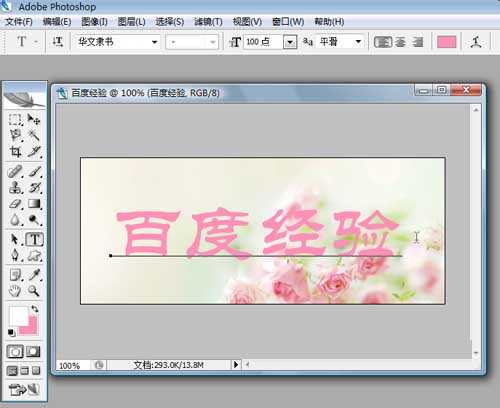Select the Hand tool
500x408 pixels.
[15, 291]
